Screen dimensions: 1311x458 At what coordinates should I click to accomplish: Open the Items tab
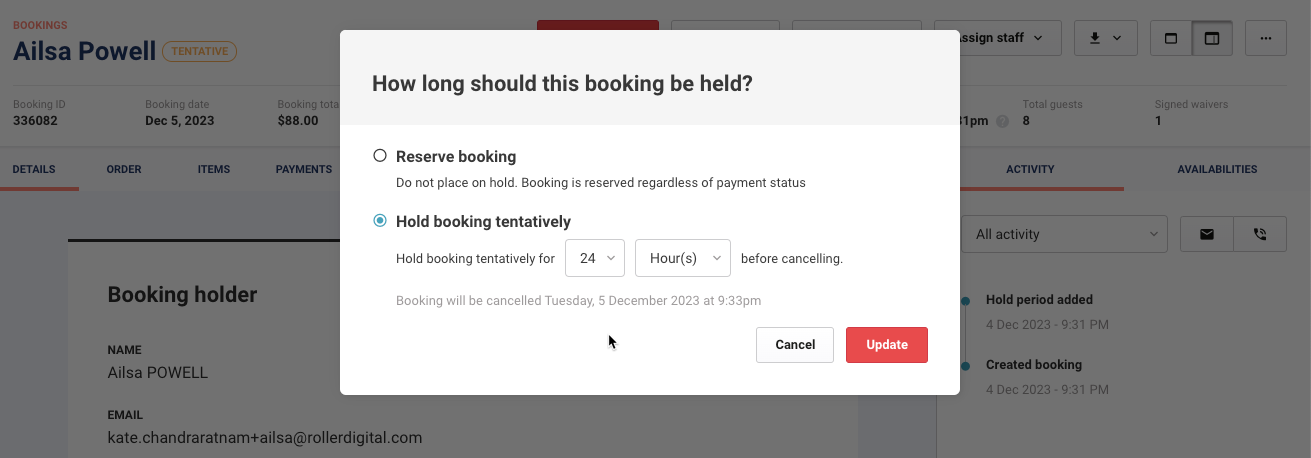pyautogui.click(x=214, y=169)
